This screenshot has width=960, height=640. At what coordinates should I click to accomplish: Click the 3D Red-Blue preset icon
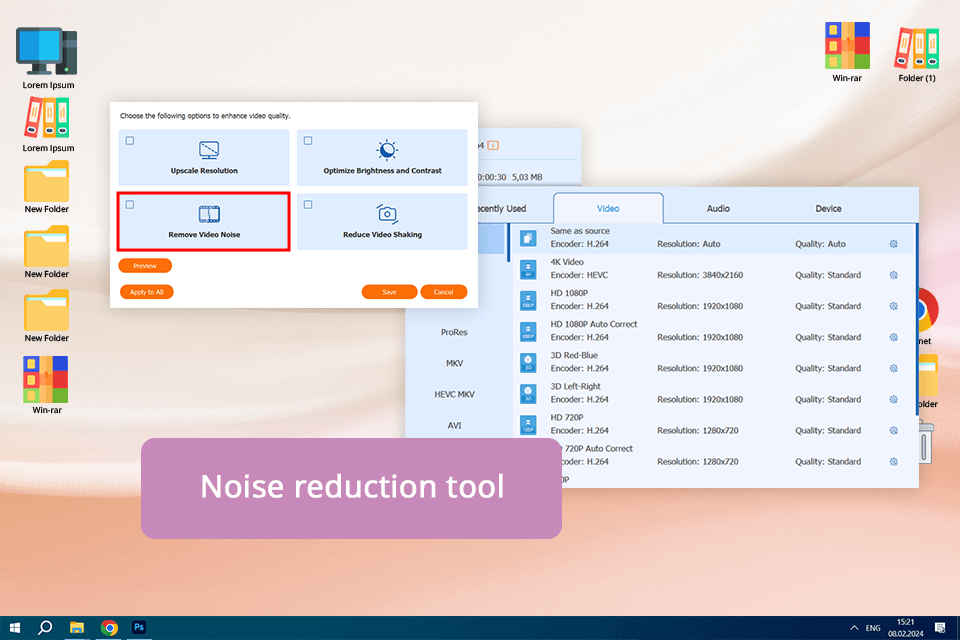click(x=528, y=363)
